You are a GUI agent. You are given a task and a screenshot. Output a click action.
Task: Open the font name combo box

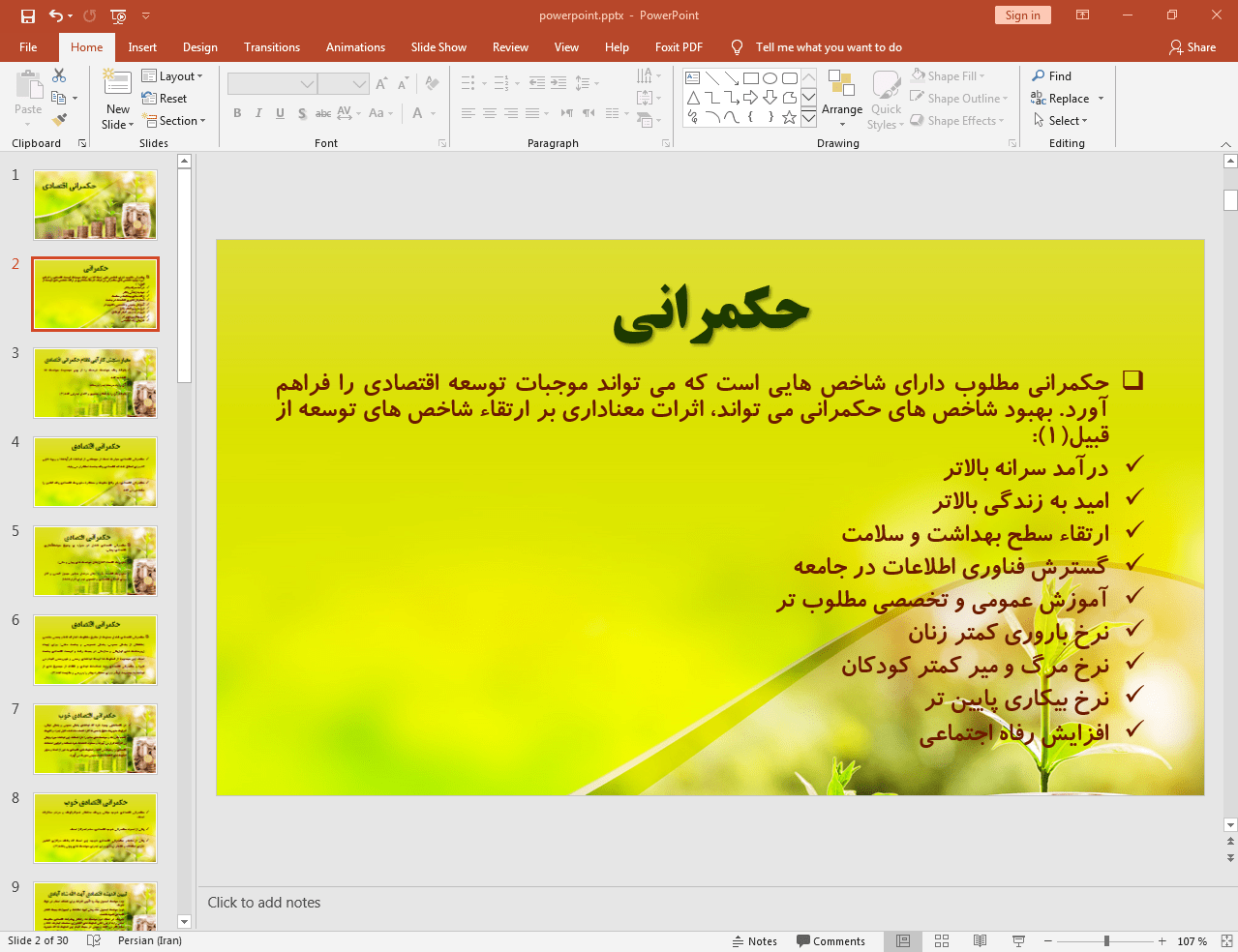coord(272,84)
